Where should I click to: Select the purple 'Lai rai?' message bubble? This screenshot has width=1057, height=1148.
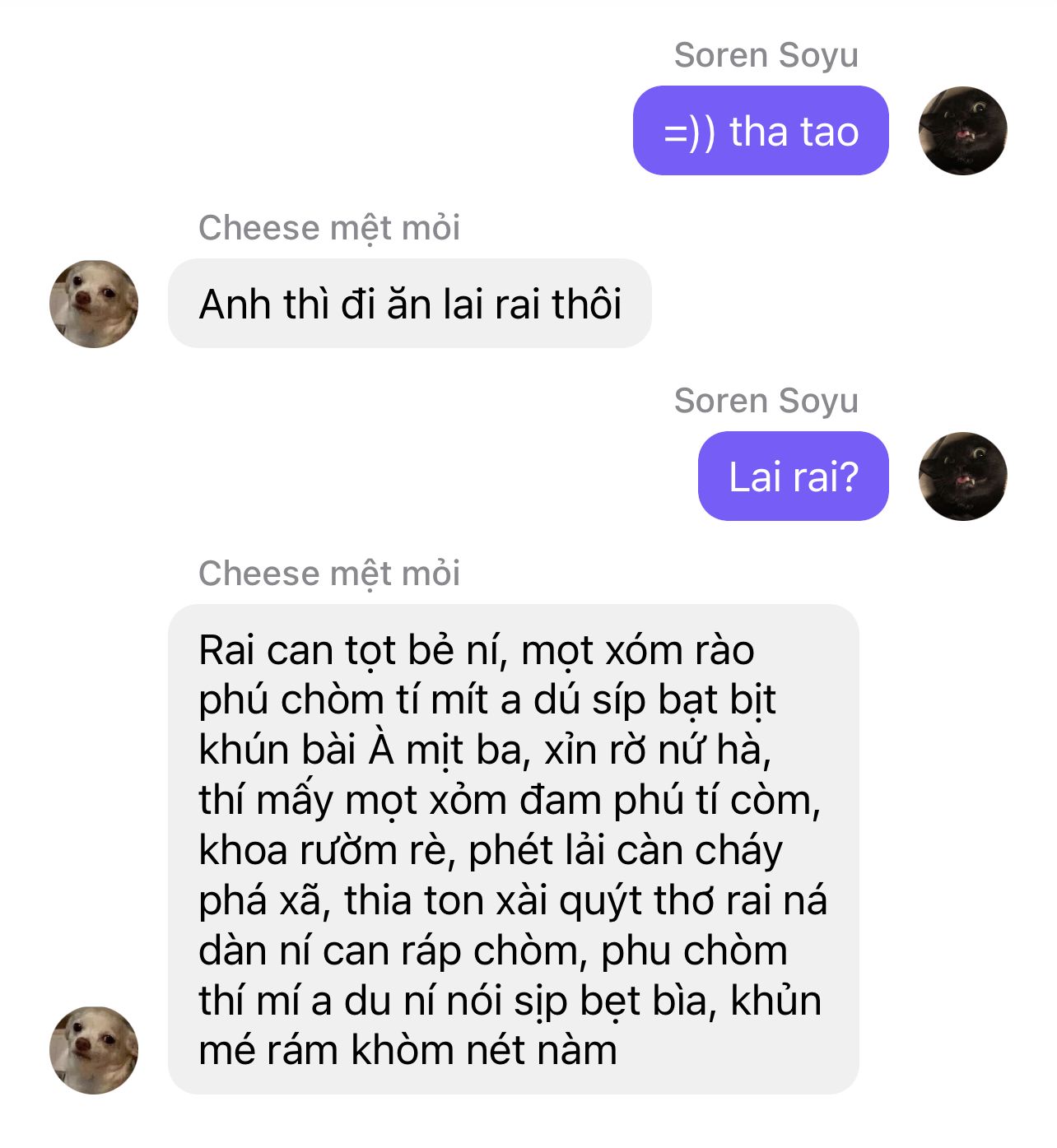point(794,476)
